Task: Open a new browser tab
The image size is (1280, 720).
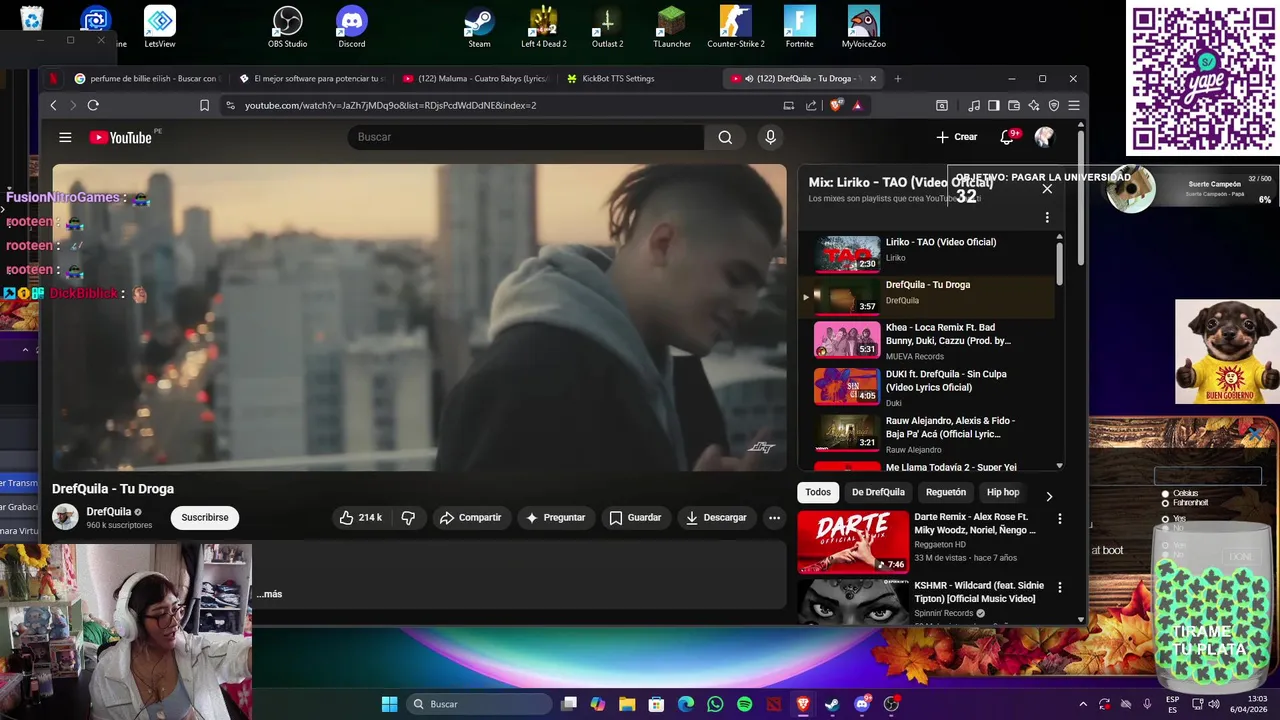Action: (x=897, y=78)
